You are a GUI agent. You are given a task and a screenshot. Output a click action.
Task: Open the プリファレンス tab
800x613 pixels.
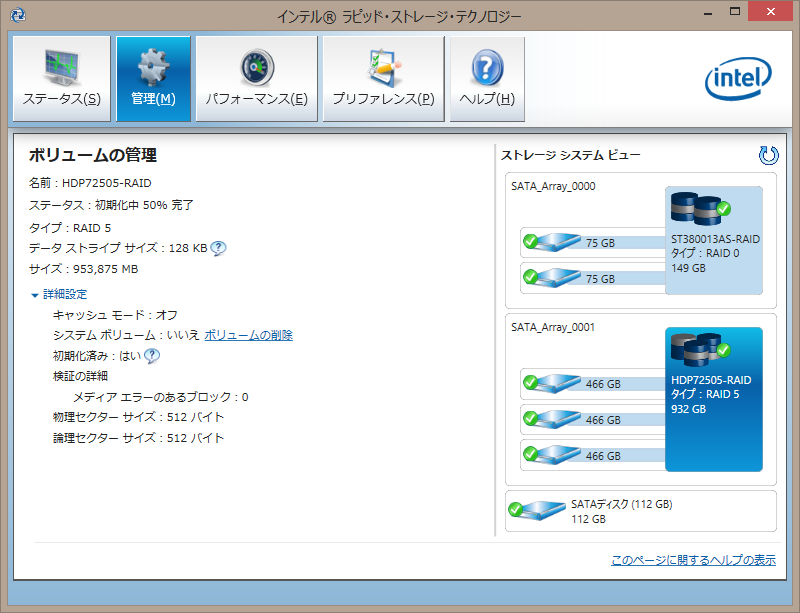[383, 79]
